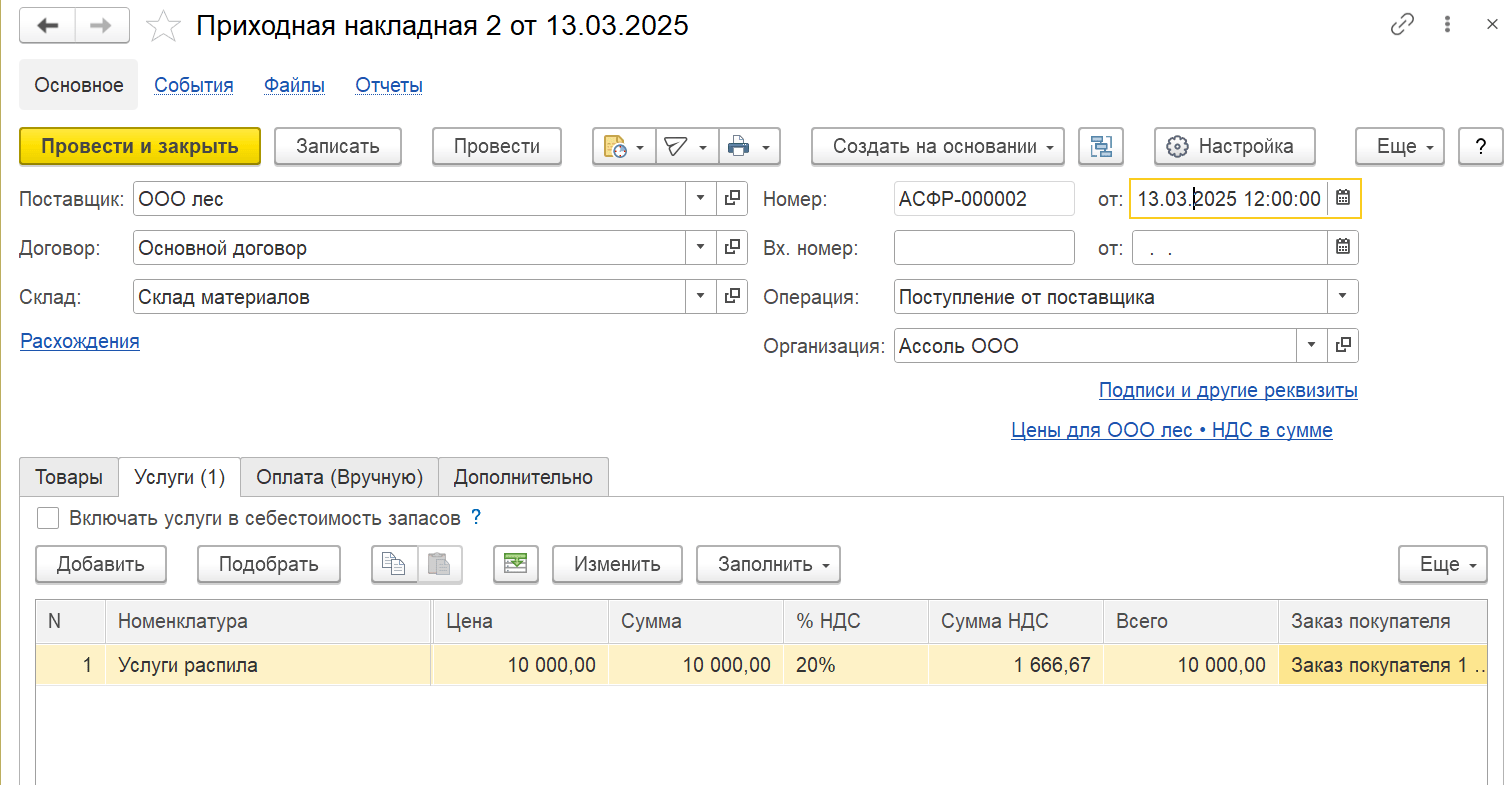Open the 'Подписи и другие реквизиты' link
Screen dimensions: 1509x785
click(1227, 390)
